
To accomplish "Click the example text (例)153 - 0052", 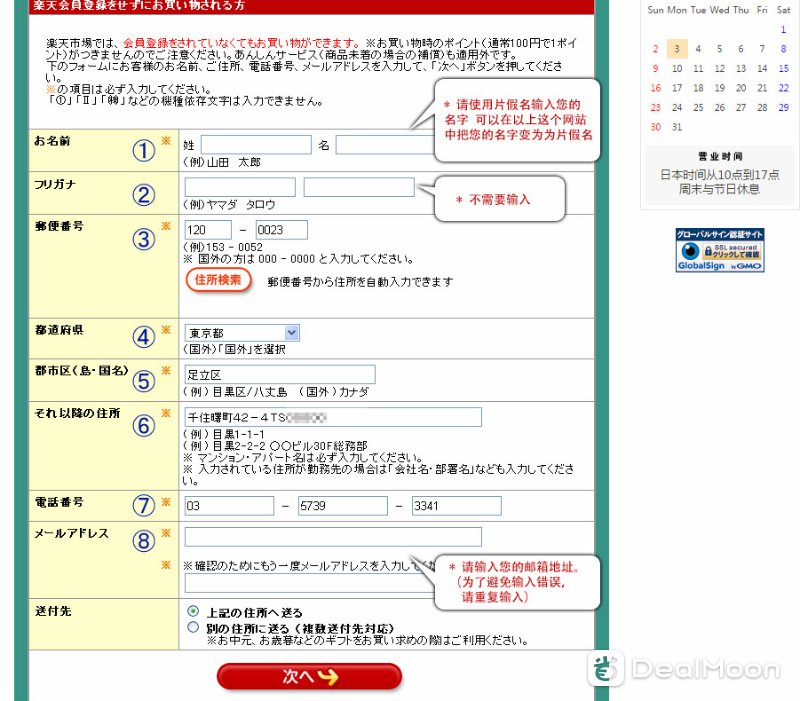I will [x=223, y=247].
